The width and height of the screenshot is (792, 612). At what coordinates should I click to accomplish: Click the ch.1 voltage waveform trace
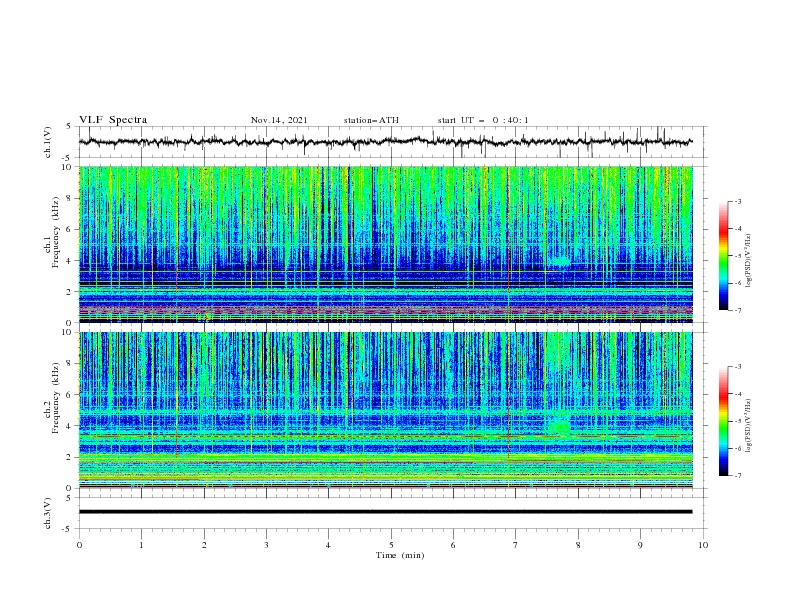[385, 142]
